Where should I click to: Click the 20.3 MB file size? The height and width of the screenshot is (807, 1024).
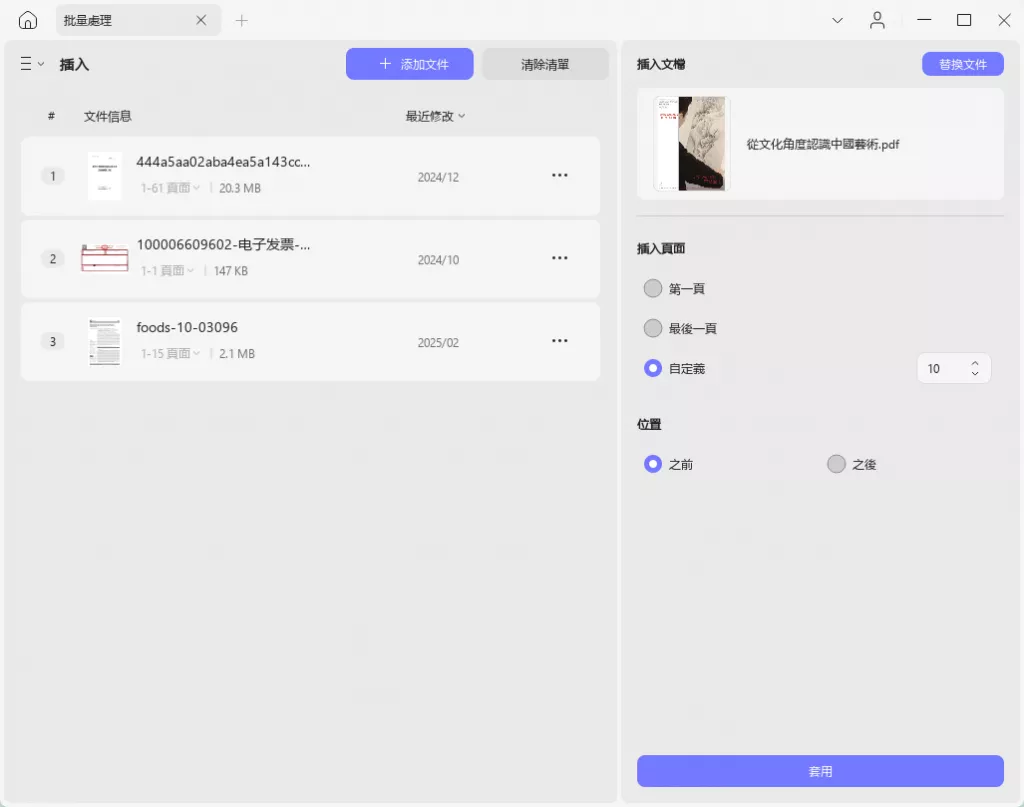[240, 188]
